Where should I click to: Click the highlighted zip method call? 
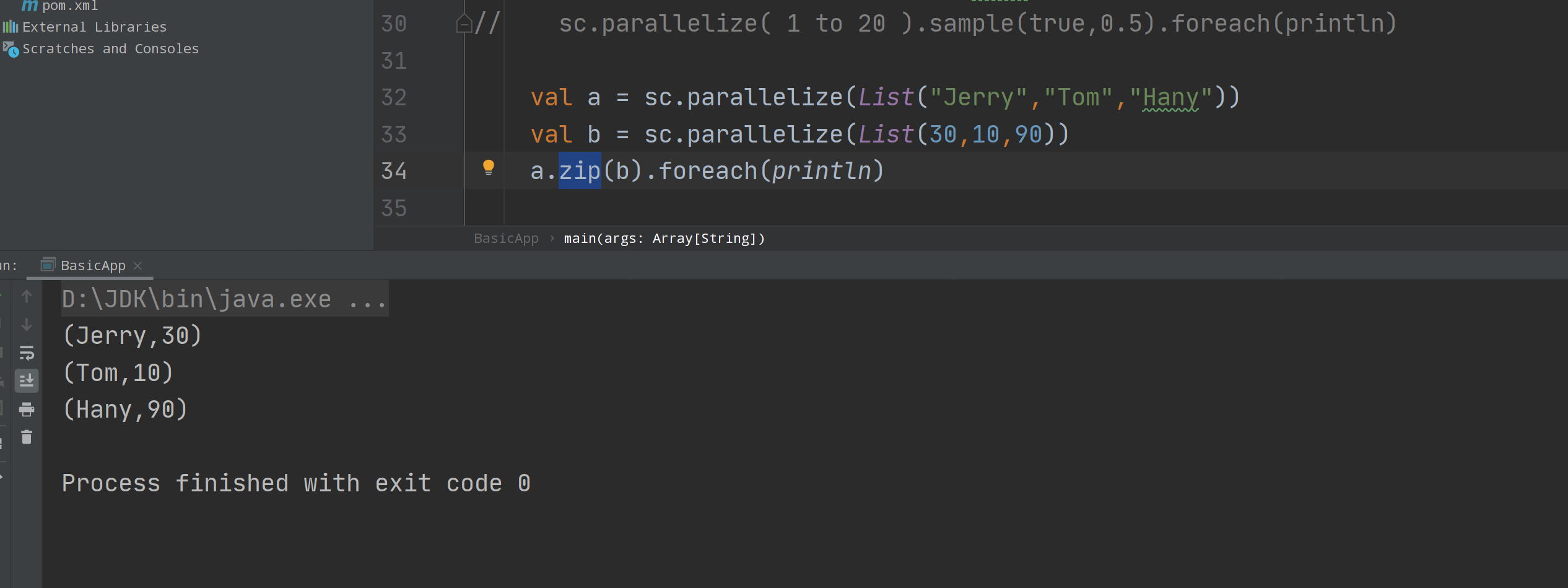pyautogui.click(x=580, y=171)
